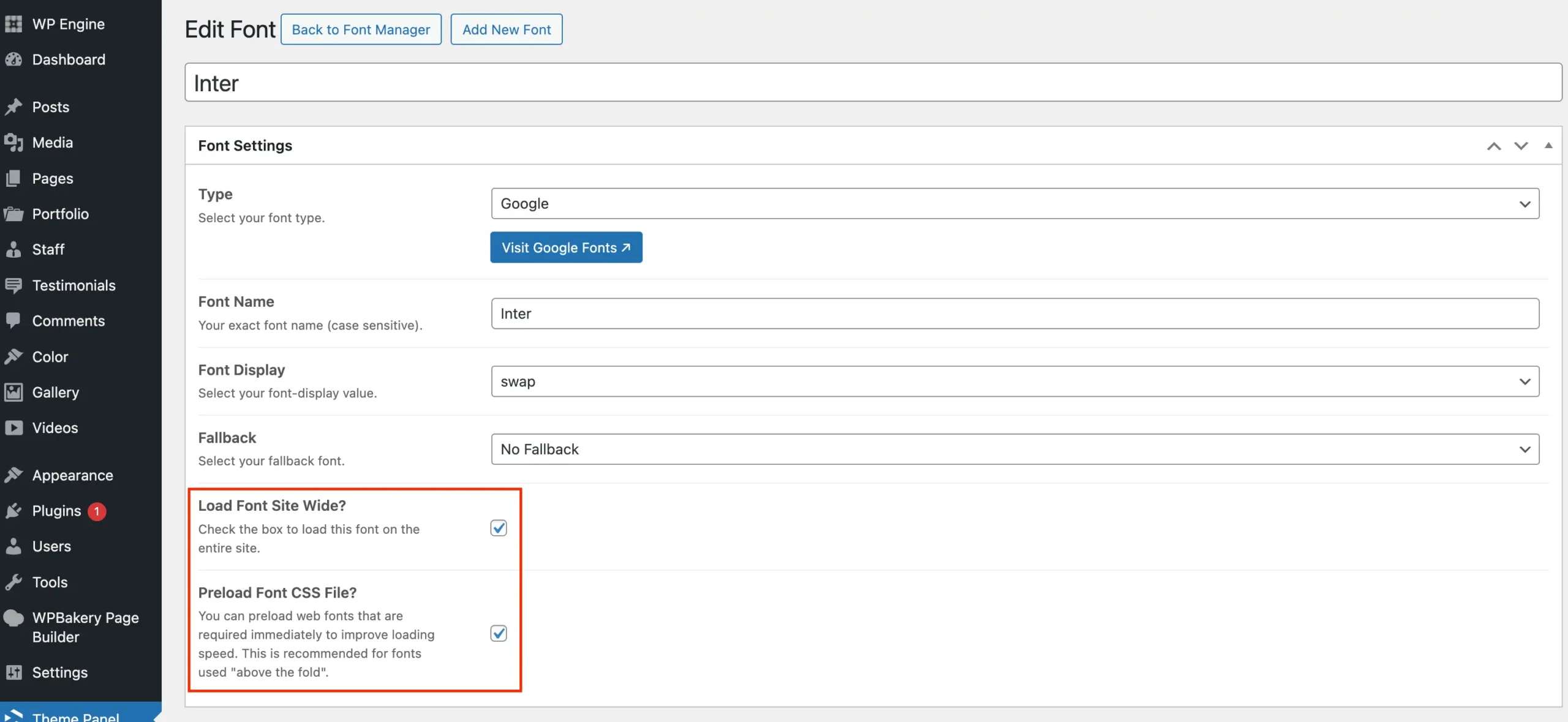Click the font title field containing Inter

873,83
